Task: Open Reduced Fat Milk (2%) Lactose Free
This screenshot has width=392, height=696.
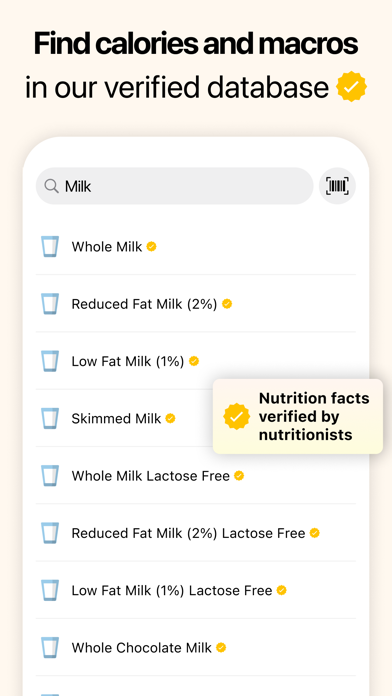Action: (x=196, y=533)
